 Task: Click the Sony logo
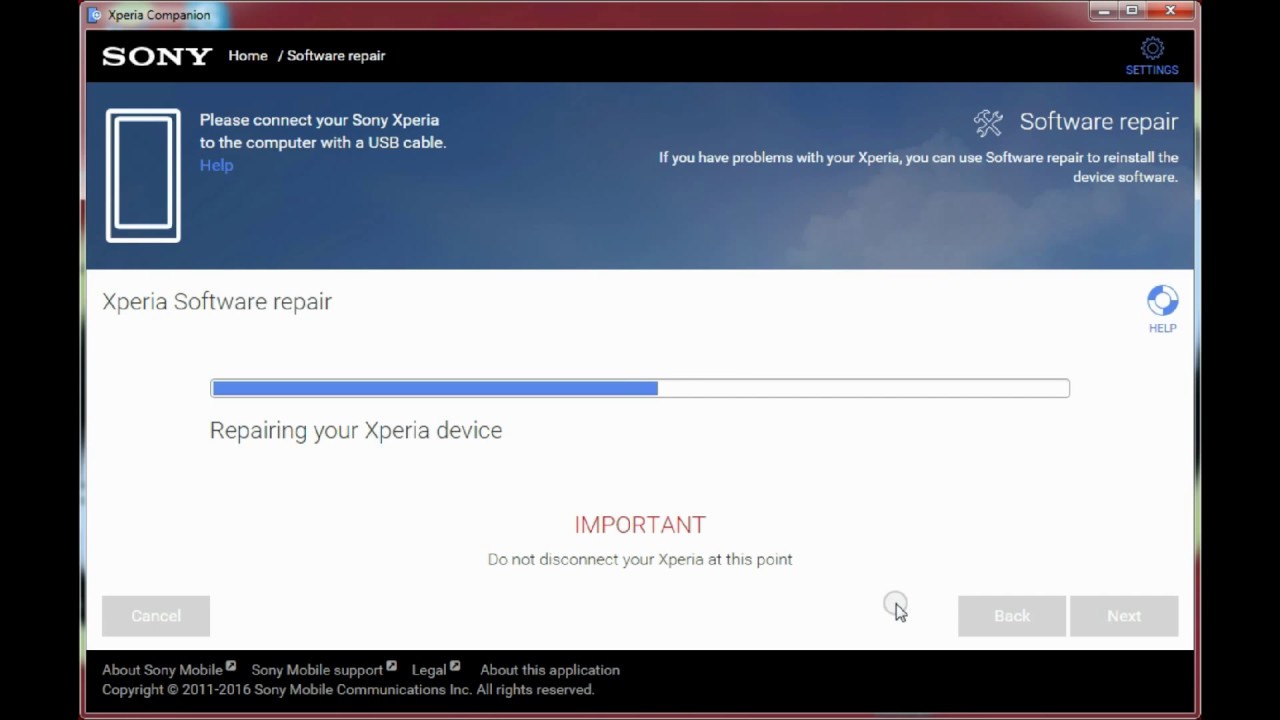click(x=157, y=57)
